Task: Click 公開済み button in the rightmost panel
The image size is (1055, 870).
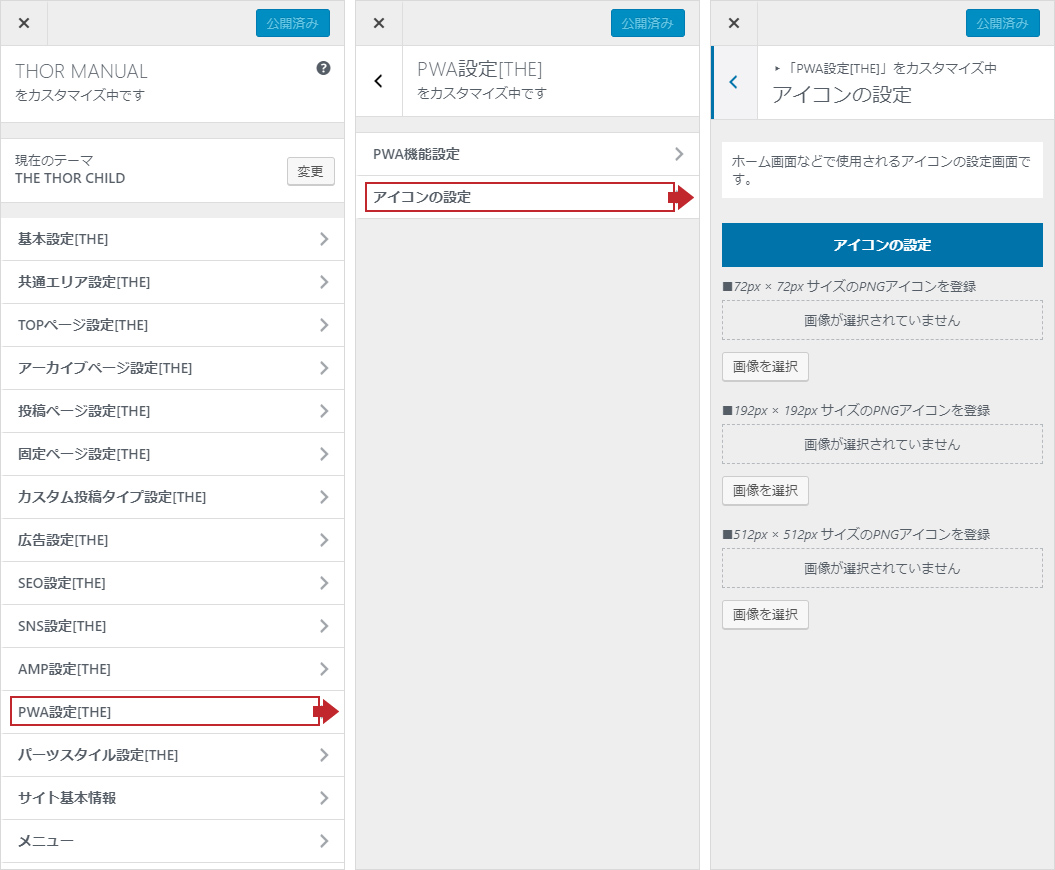Action: coord(1002,23)
